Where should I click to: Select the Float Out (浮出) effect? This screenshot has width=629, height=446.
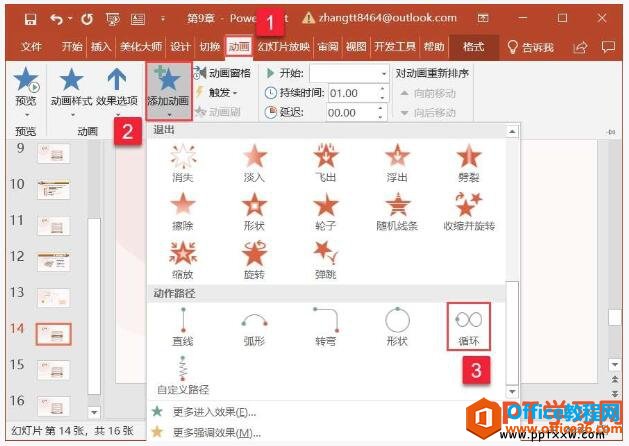point(397,163)
